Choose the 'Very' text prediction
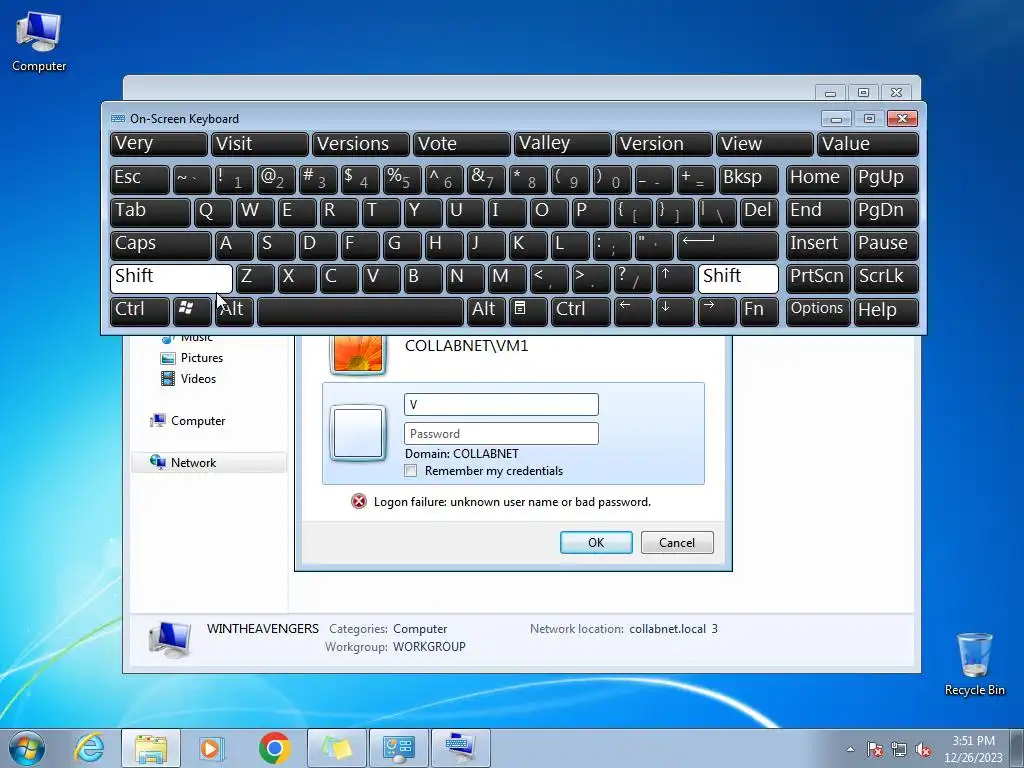This screenshot has height=768, width=1024. click(x=159, y=144)
